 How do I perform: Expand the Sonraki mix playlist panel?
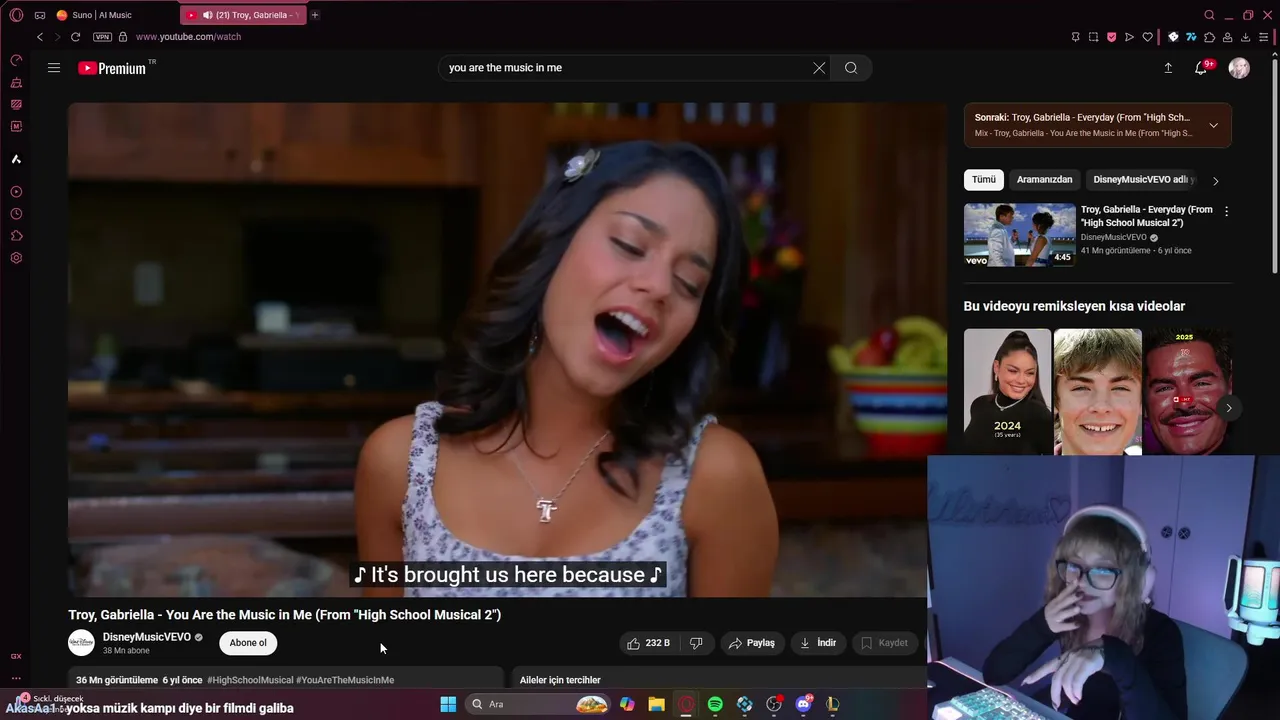[x=1213, y=126]
